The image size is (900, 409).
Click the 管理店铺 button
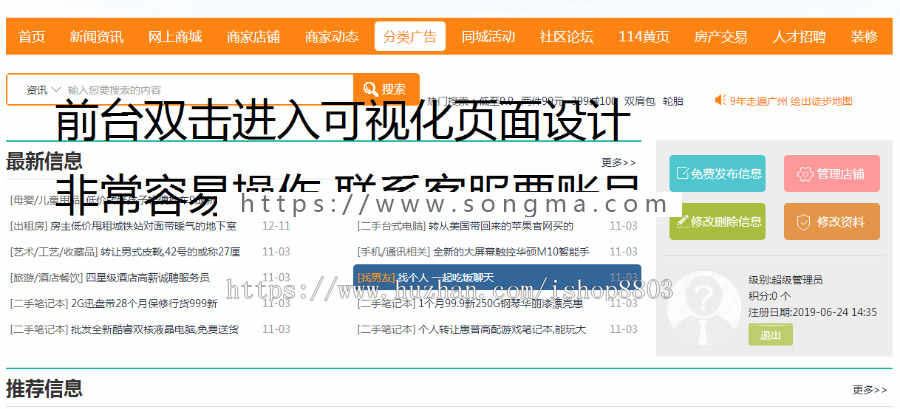pyautogui.click(x=832, y=173)
